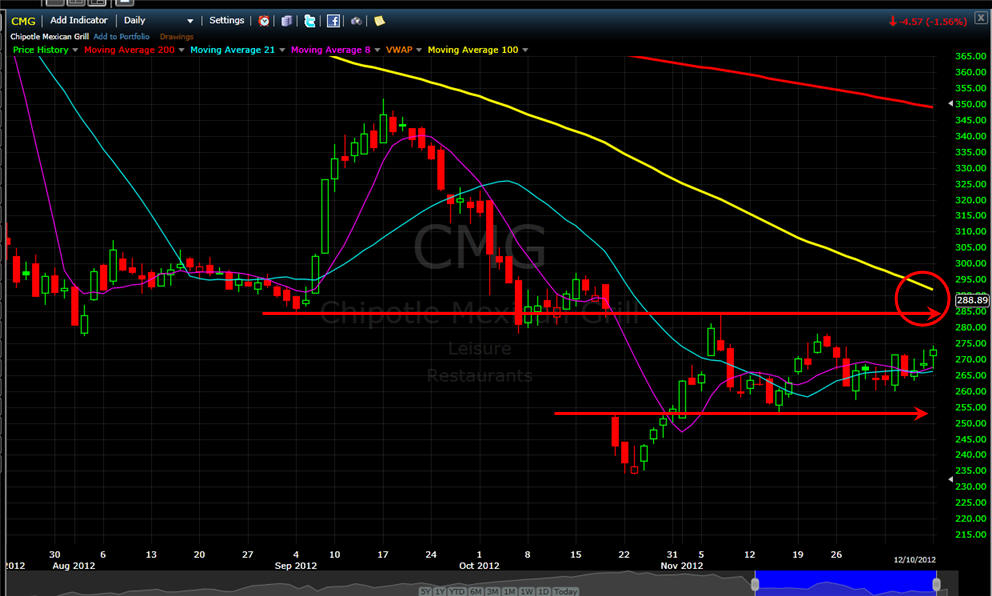Open the Settings menu
The height and width of the screenshot is (596, 992).
(226, 20)
